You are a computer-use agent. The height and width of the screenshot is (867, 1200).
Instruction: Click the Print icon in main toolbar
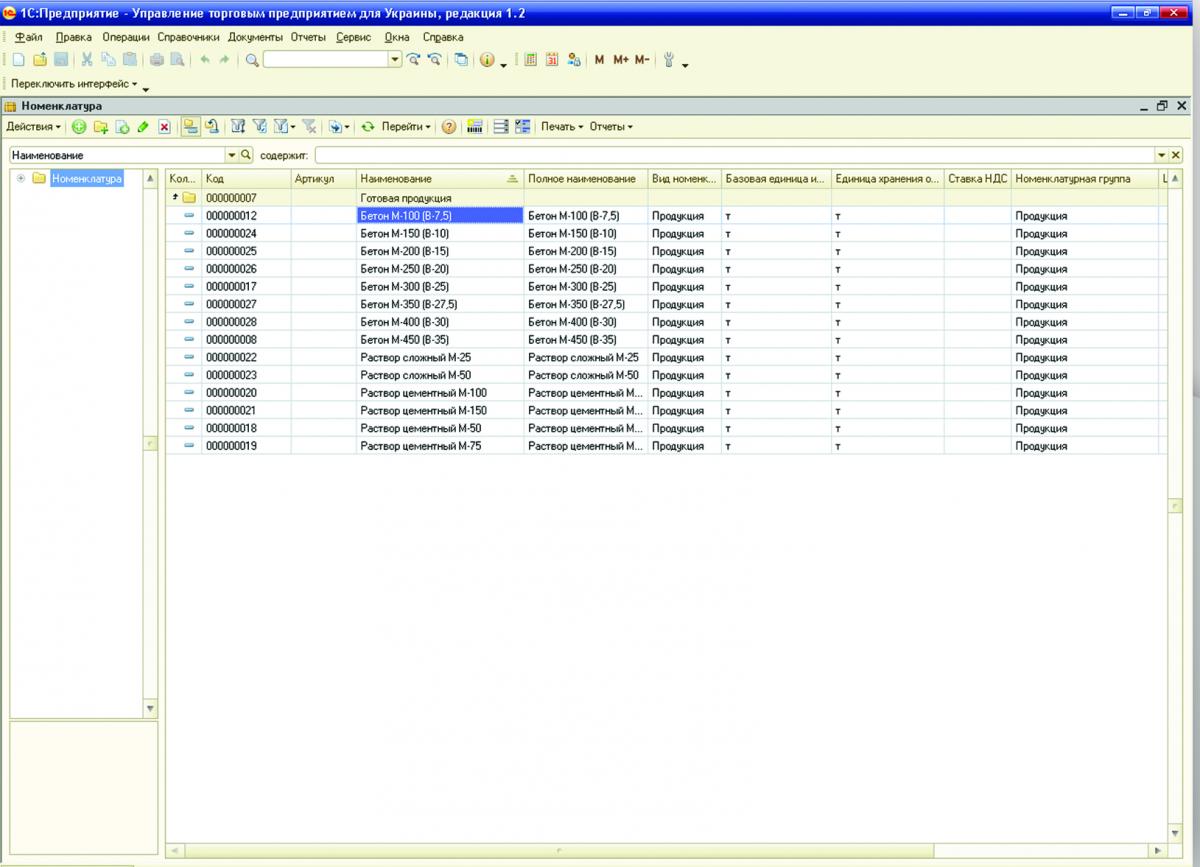[157, 60]
